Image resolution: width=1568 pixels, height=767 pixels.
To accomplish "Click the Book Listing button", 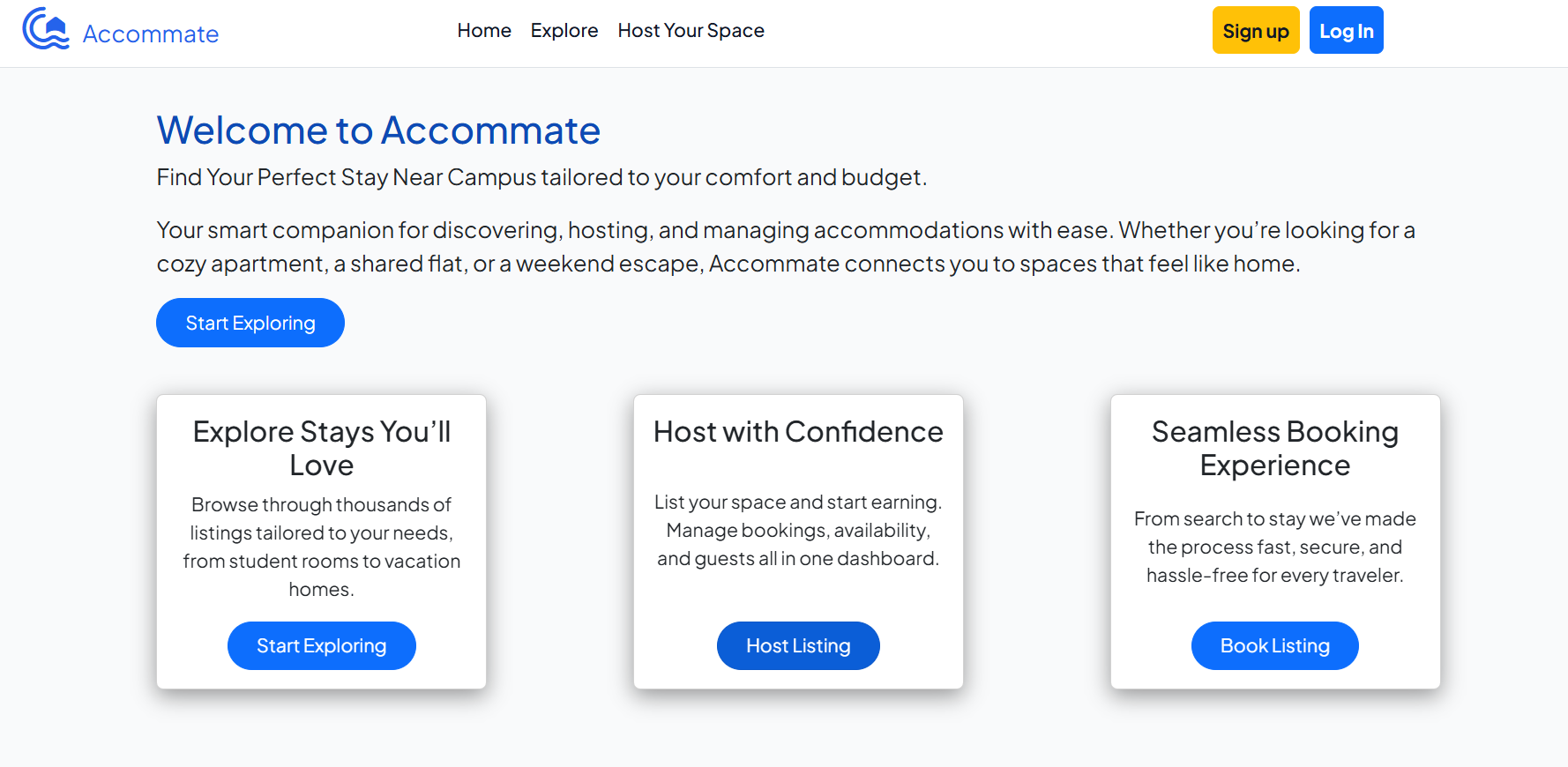I will coord(1274,646).
